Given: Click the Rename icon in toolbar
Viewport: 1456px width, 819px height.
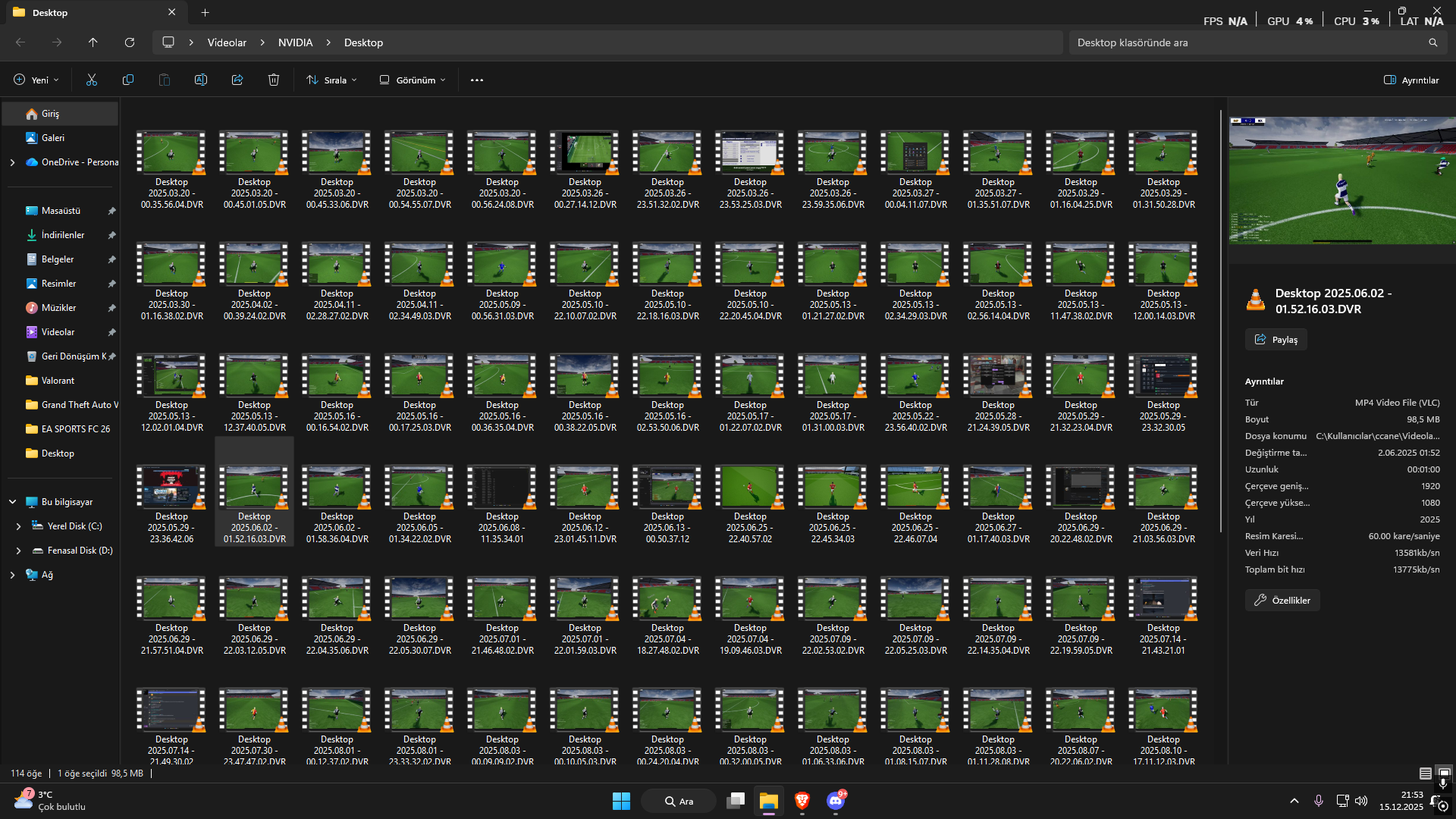Looking at the screenshot, I should (201, 80).
